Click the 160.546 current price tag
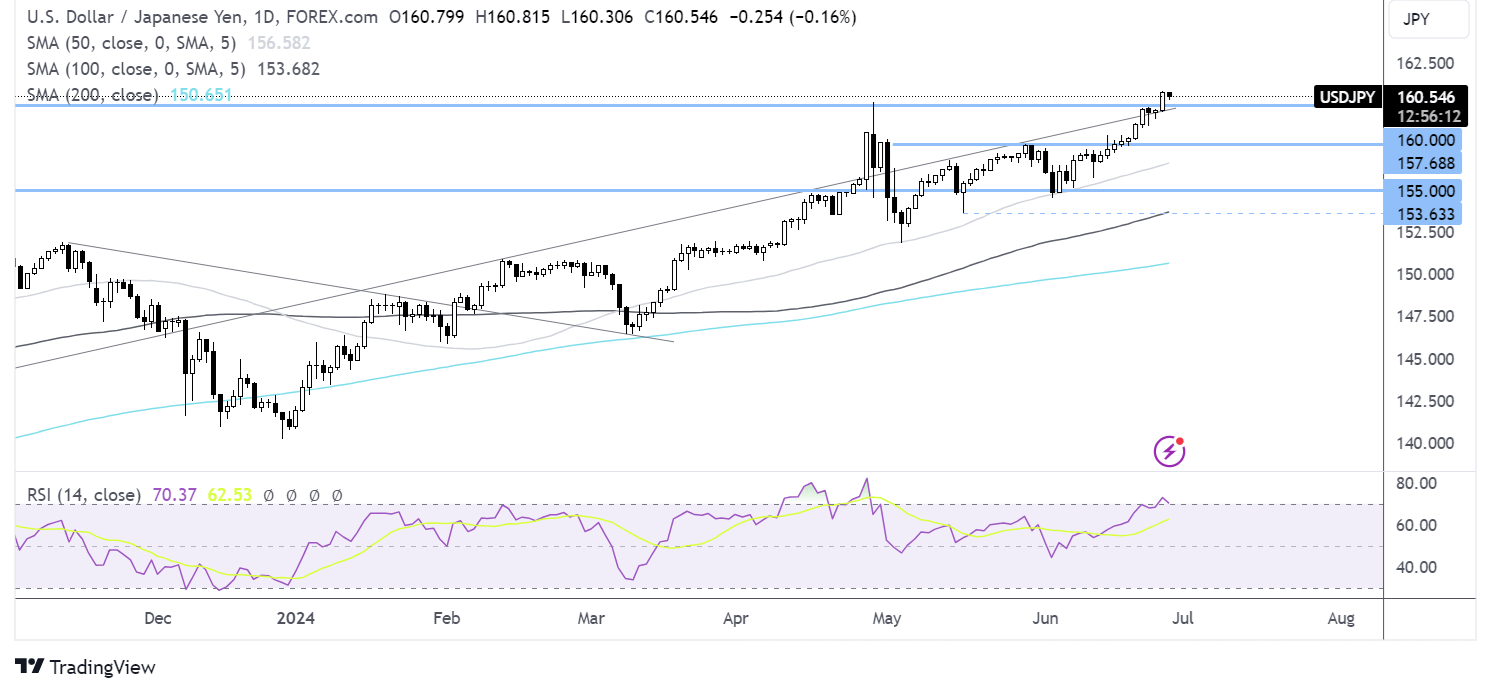The width and height of the screenshot is (1491, 693). click(x=1428, y=97)
